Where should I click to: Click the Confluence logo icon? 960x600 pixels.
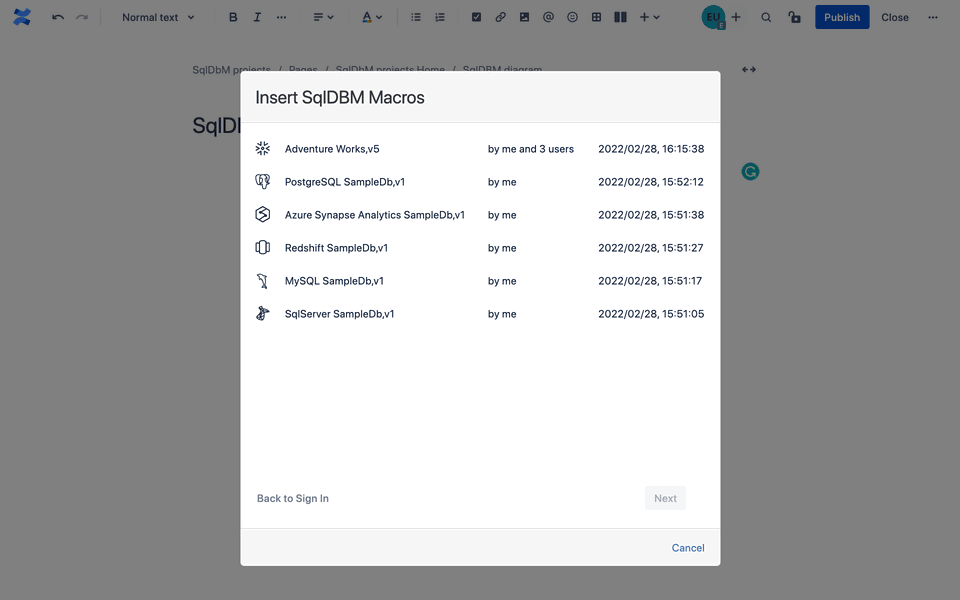22,17
